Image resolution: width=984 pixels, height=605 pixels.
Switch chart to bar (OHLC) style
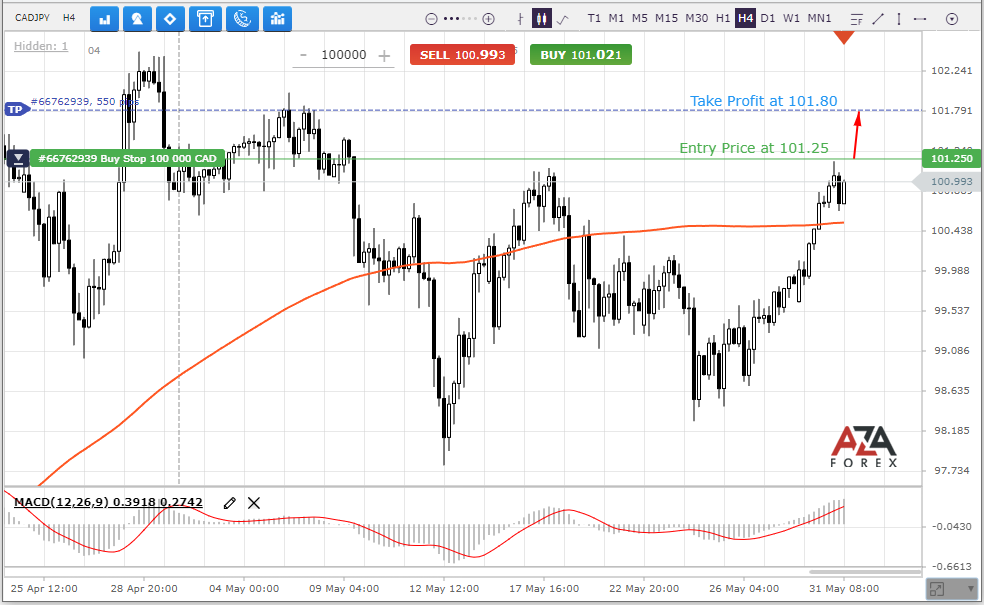[x=520, y=19]
